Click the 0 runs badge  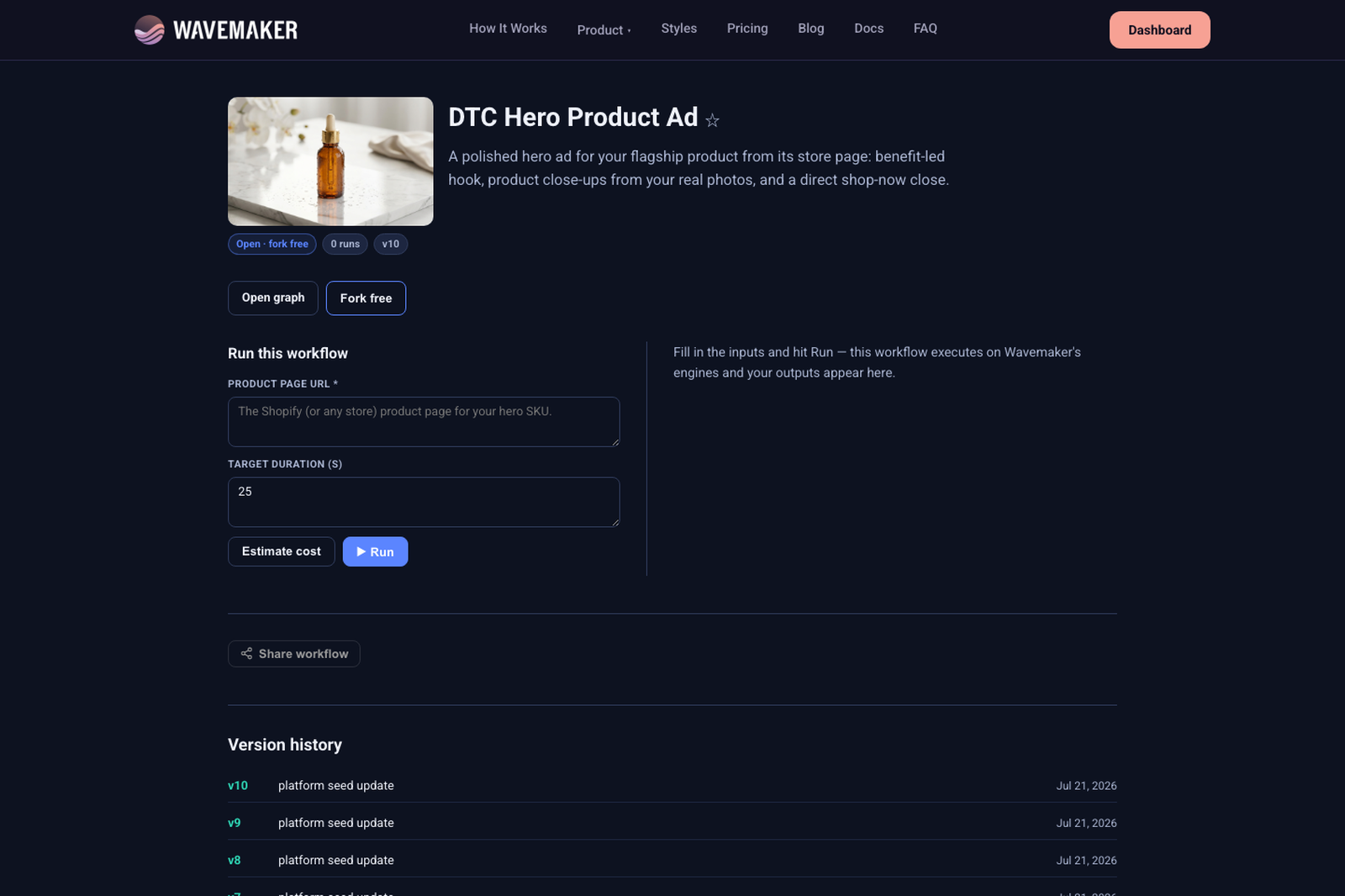[345, 244]
